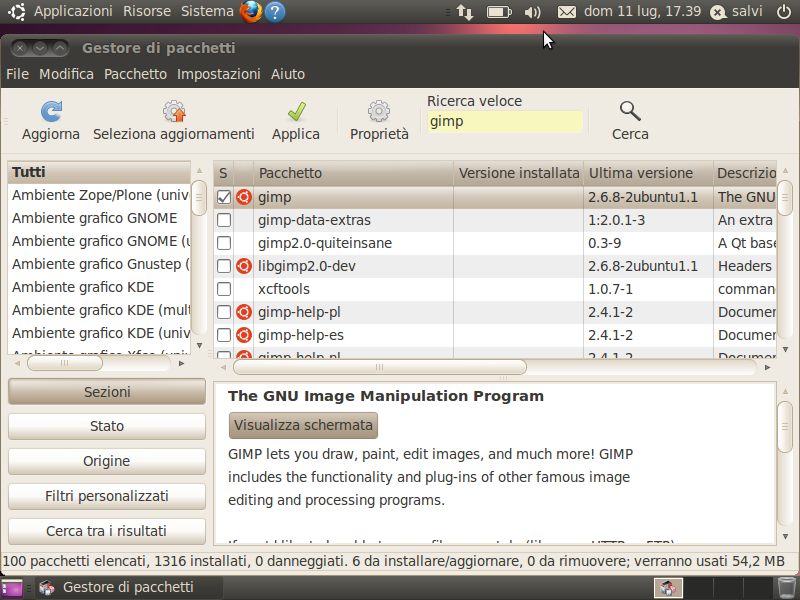The height and width of the screenshot is (600, 800).
Task: Apply changes with the Applica checkmark
Action: pos(296,111)
